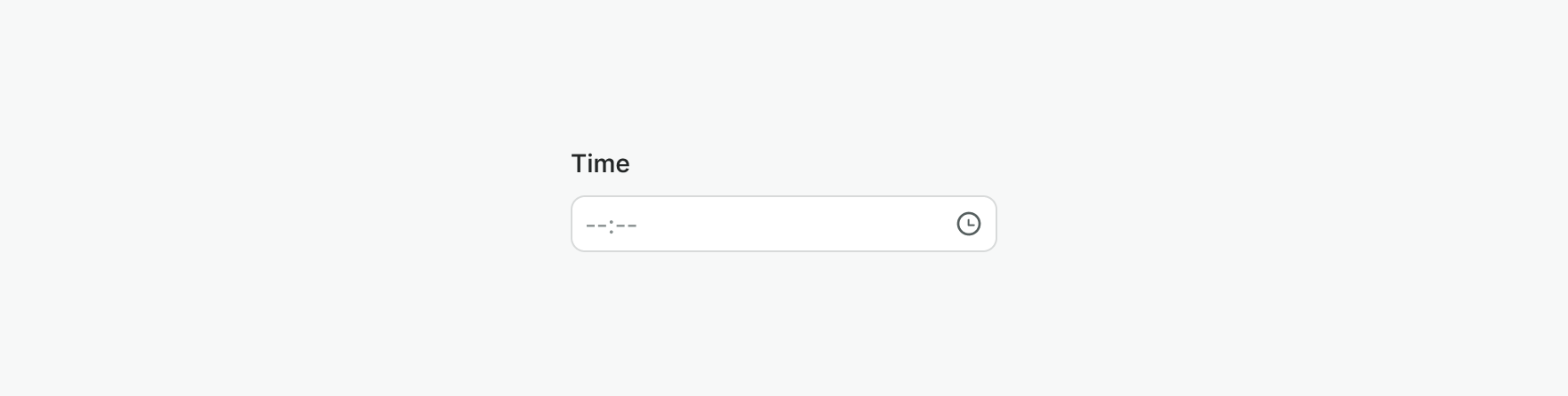Select the minutes placeholder in Time field
1568x396 pixels.
click(x=627, y=225)
